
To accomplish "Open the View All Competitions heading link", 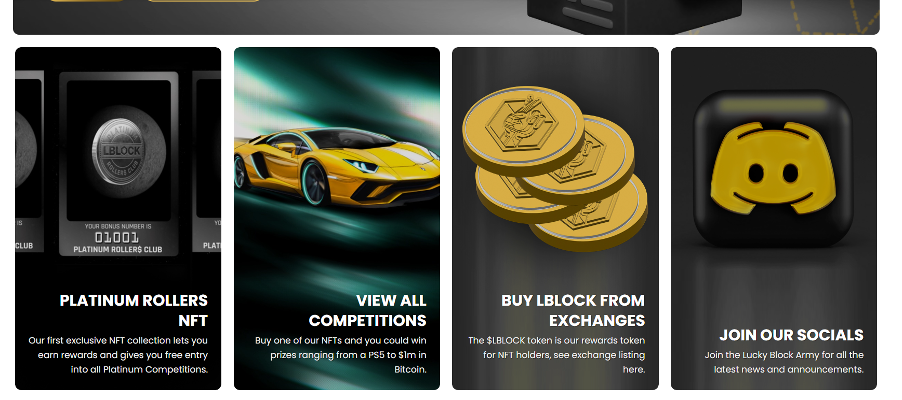I will [x=368, y=310].
